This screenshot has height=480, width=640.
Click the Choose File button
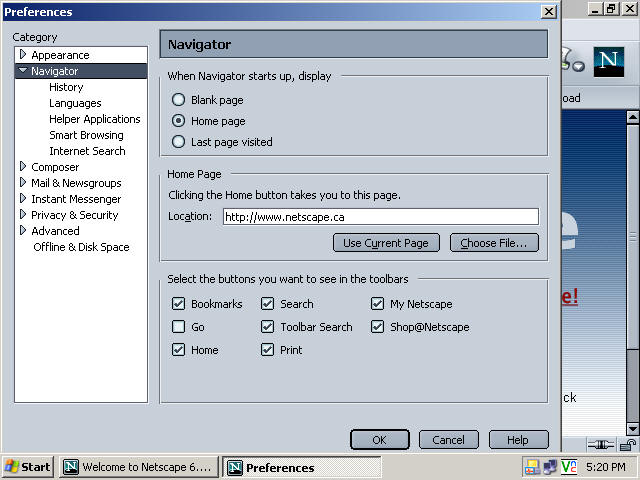pos(494,243)
